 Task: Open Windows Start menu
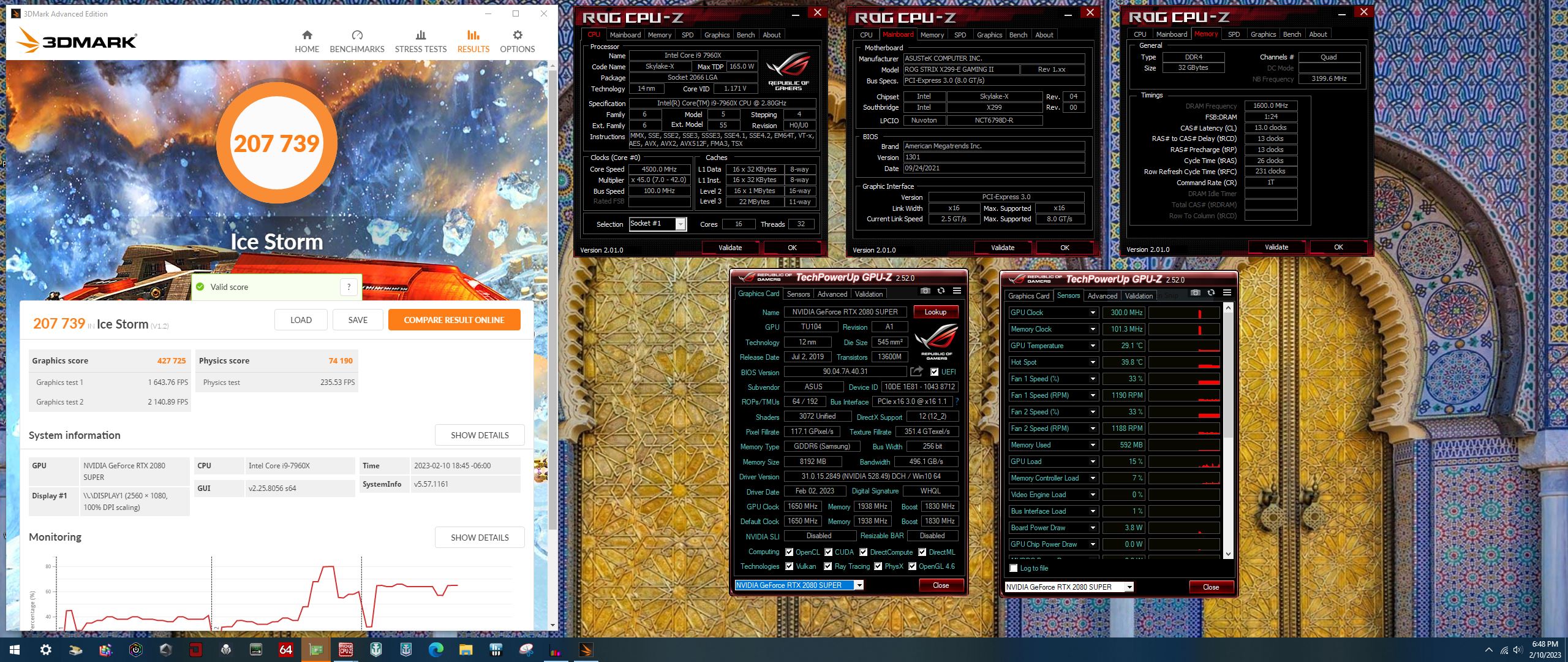coord(15,650)
